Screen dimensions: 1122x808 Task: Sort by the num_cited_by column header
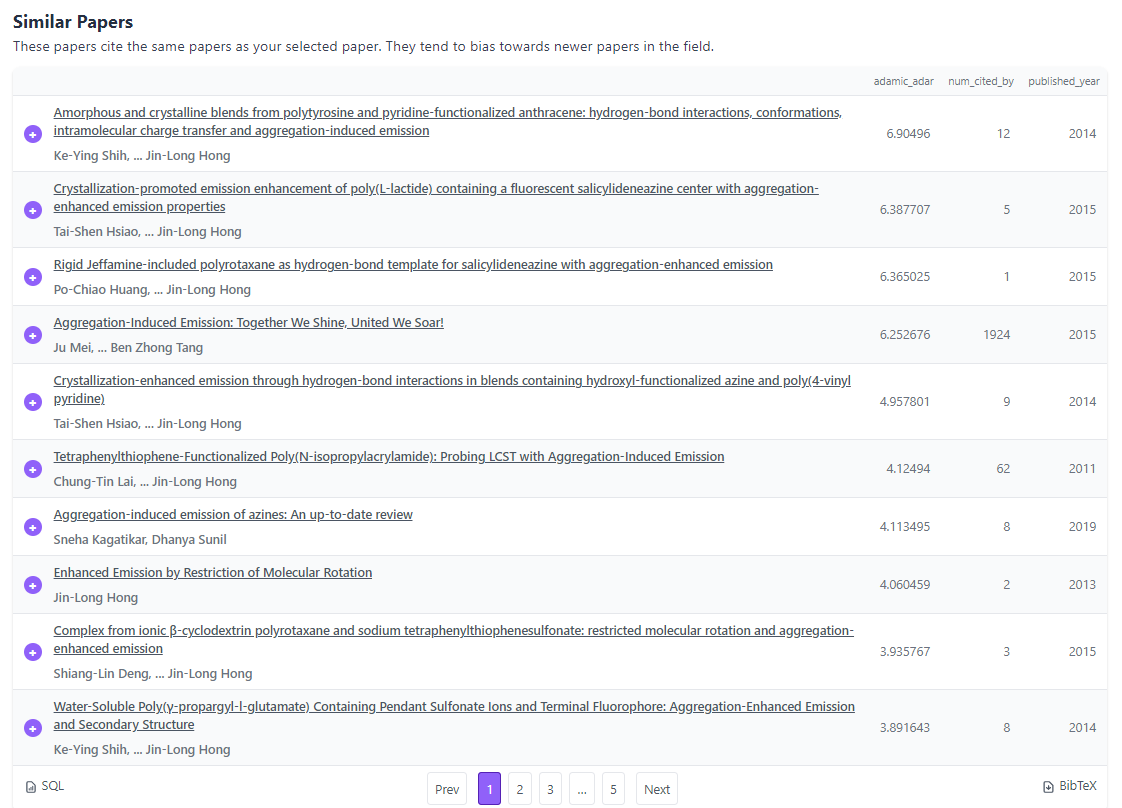coord(981,81)
